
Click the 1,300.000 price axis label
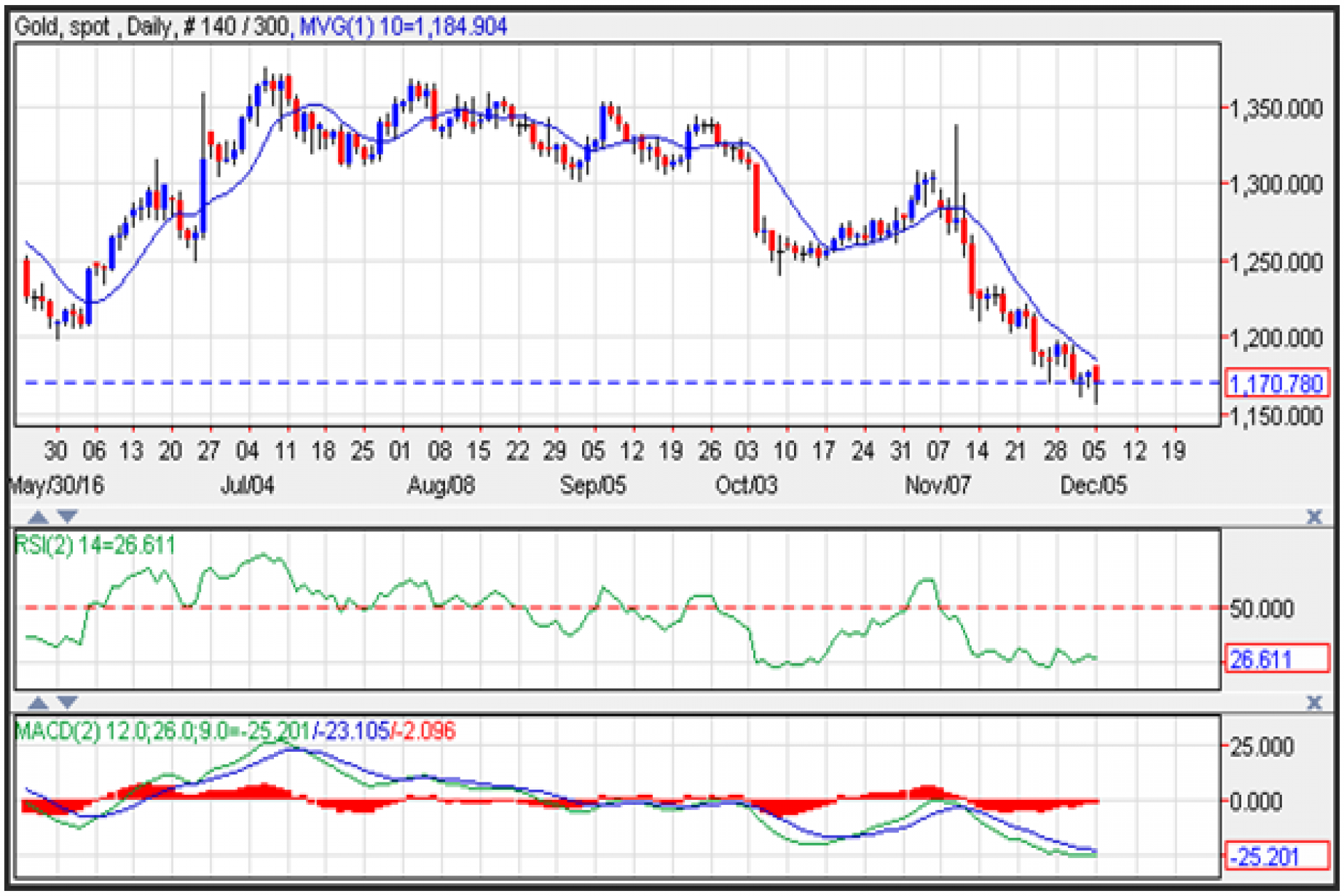click(1276, 184)
